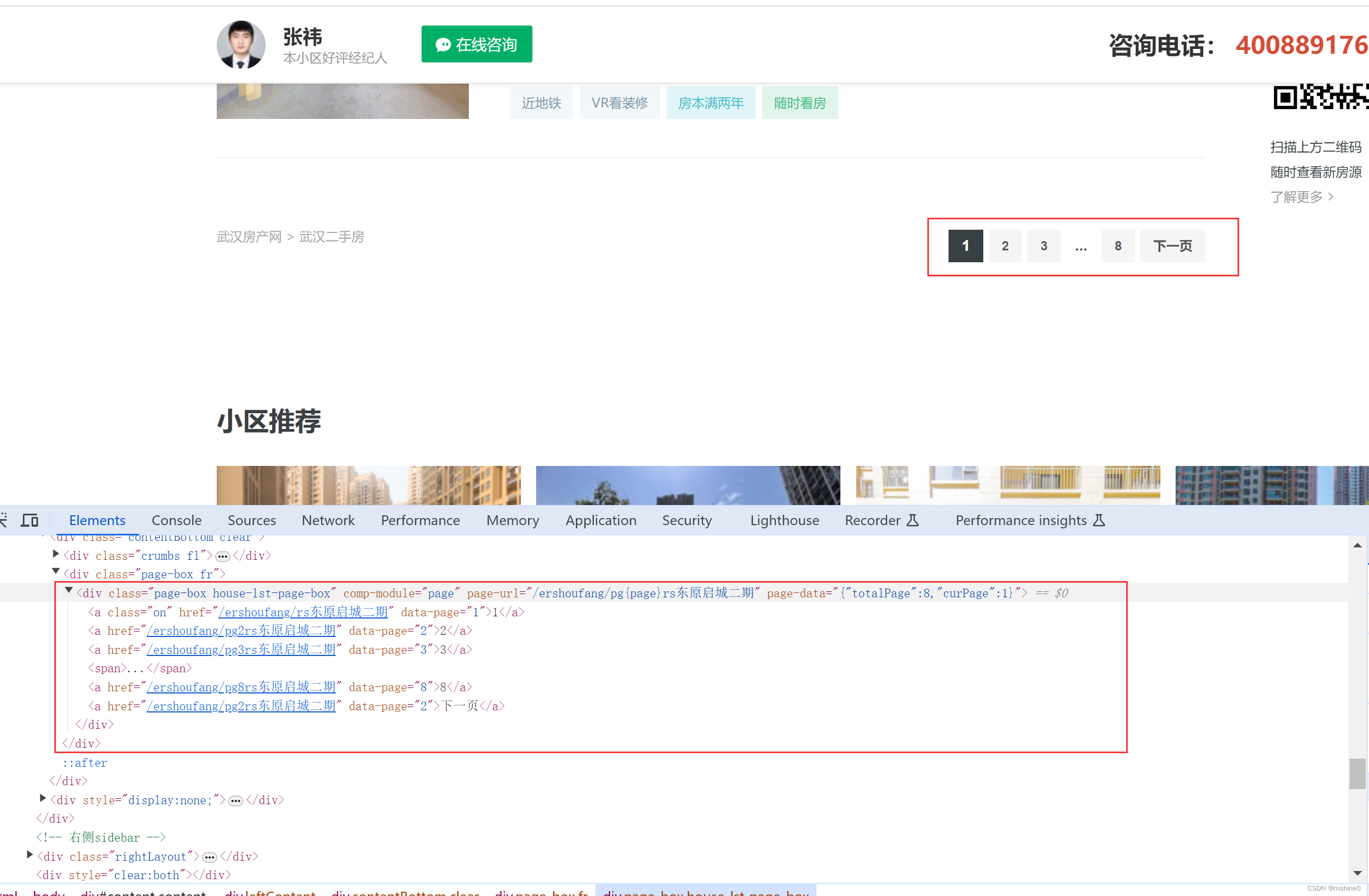Screen dimensions: 1369x896
Task: Expand the div class crumbs f1 node
Action: pyautogui.click(x=55, y=555)
